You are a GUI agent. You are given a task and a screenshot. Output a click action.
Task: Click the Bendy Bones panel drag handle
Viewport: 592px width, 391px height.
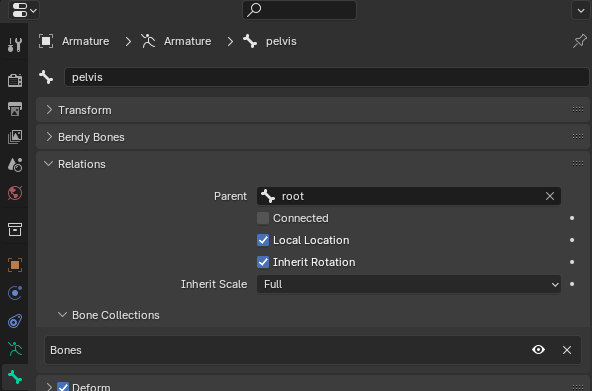coord(578,137)
